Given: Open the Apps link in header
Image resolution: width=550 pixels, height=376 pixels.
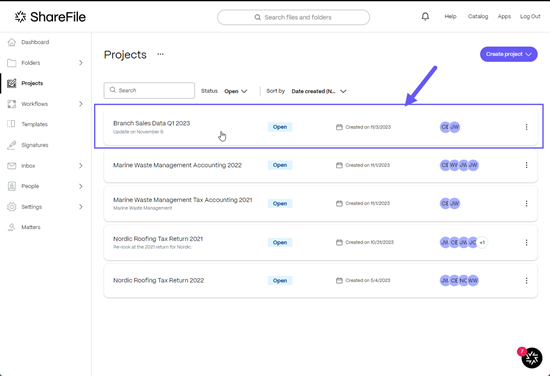Looking at the screenshot, I should (504, 16).
